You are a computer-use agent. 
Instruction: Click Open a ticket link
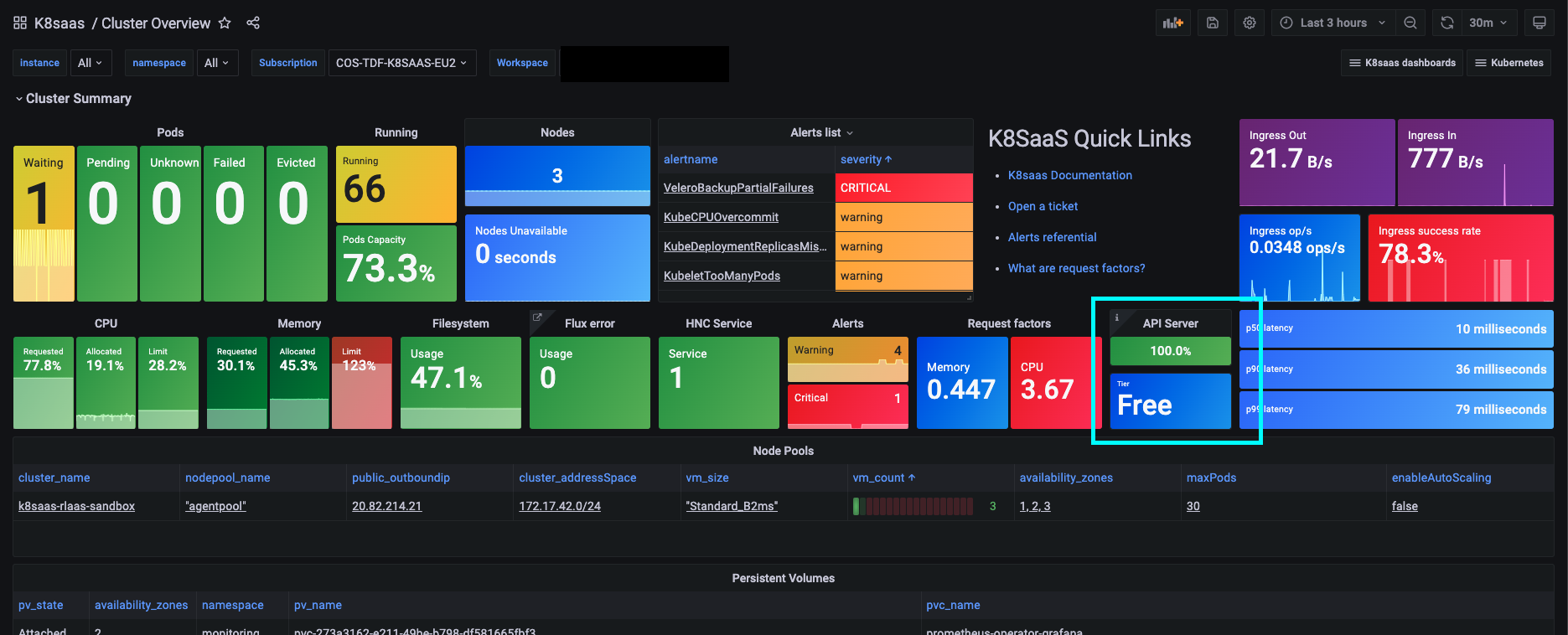pos(1043,206)
